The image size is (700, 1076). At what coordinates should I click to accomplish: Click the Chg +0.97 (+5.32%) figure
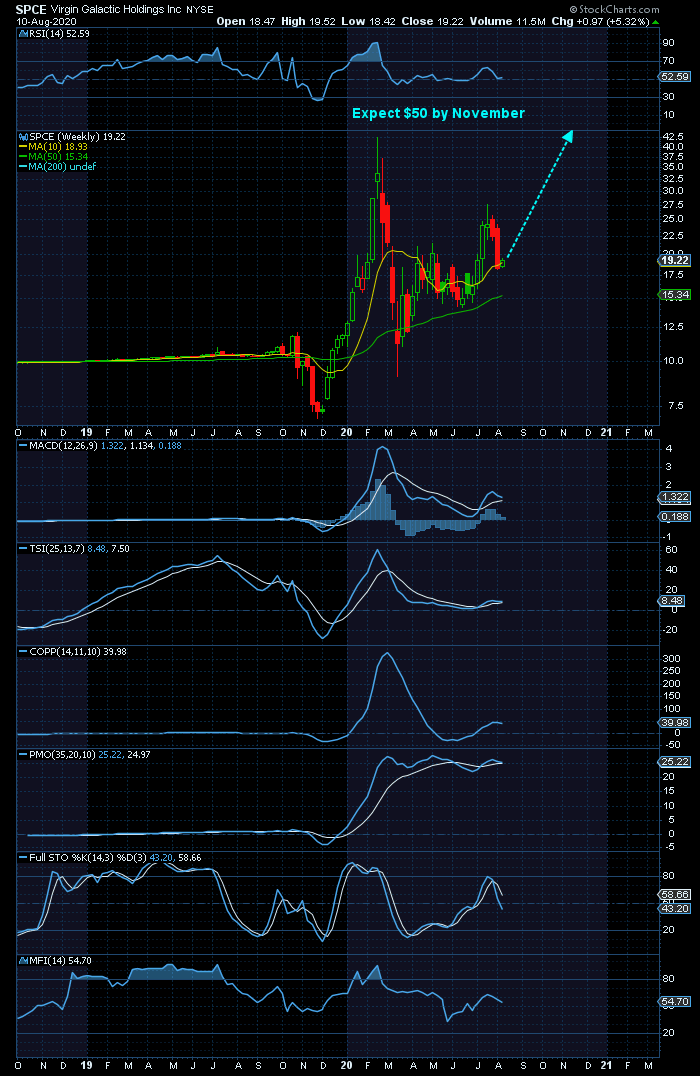click(x=600, y=21)
